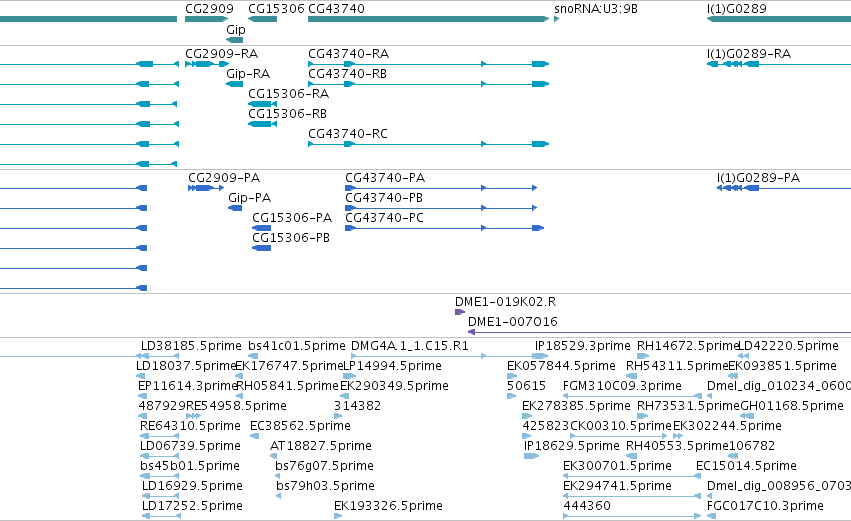Select transcript CG2909-RA

(221, 54)
